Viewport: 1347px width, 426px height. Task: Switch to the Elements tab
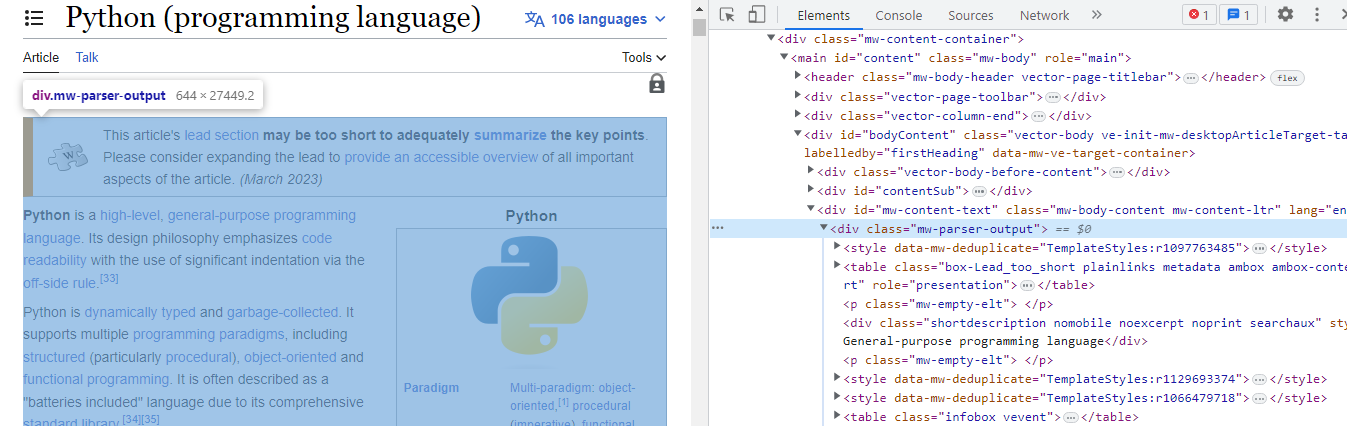(x=823, y=15)
